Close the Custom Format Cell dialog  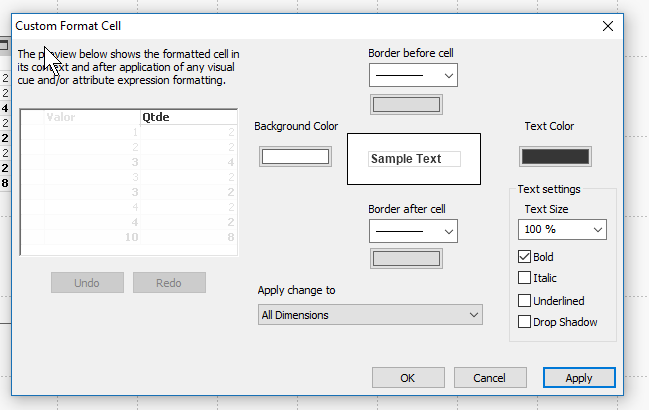(608, 24)
